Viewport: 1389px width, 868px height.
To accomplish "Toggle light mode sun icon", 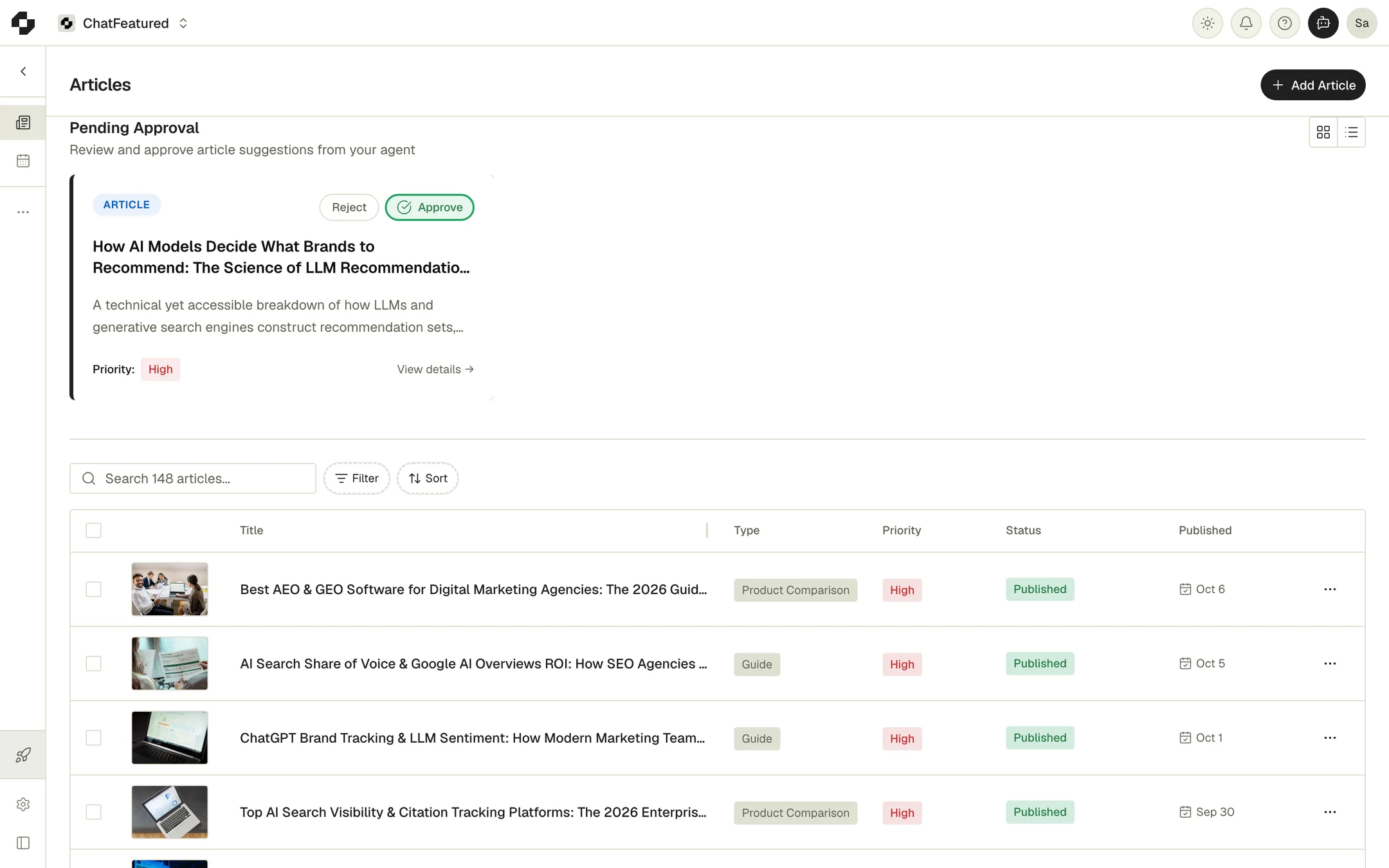I will click(x=1207, y=23).
